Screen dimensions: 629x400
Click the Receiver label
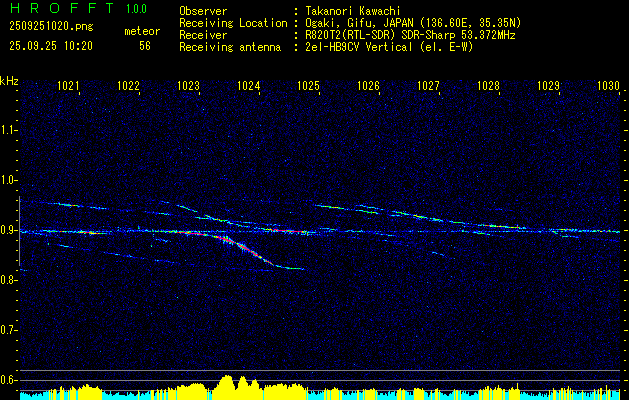click(x=203, y=35)
